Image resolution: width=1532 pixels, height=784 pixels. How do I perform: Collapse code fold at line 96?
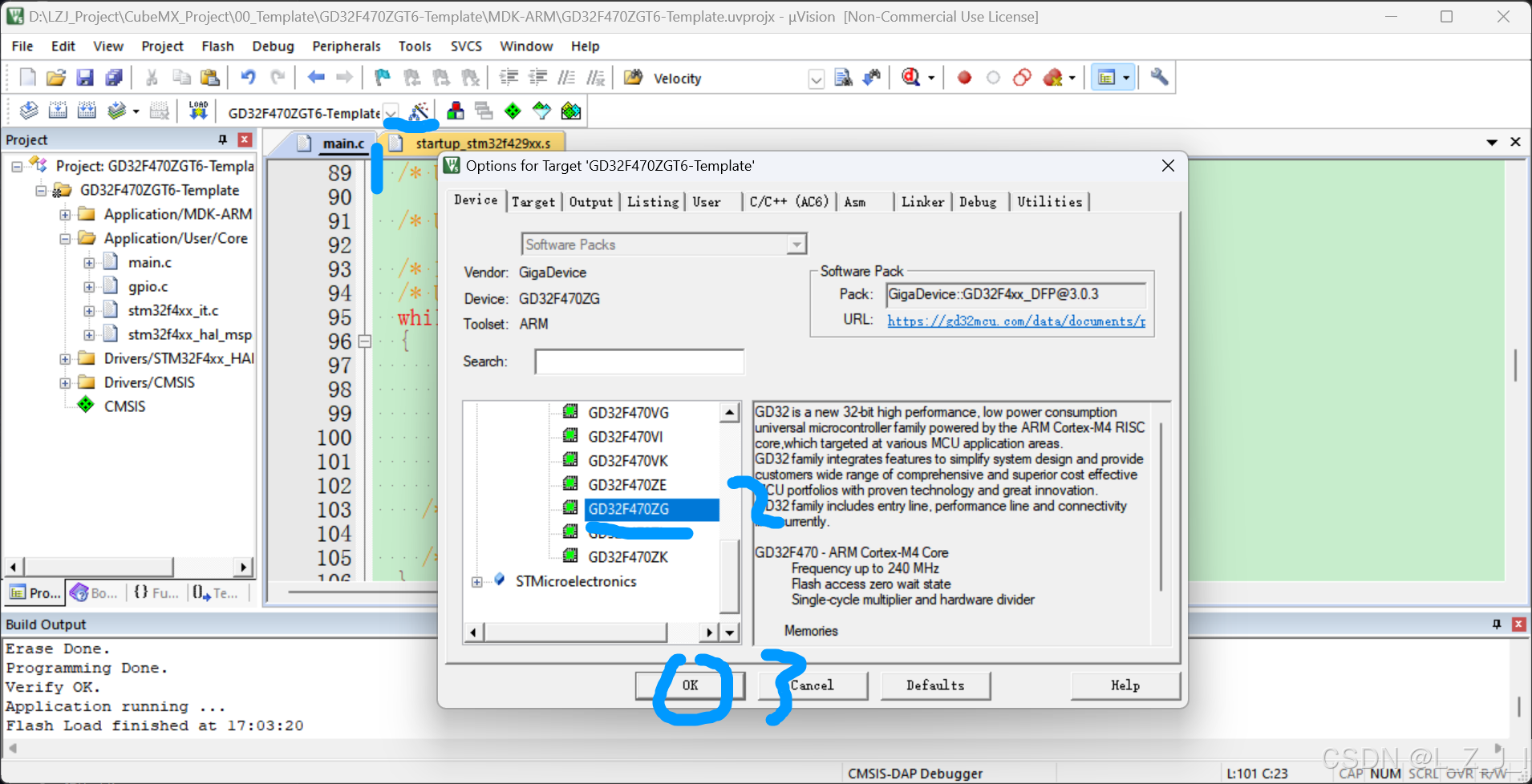click(x=364, y=341)
